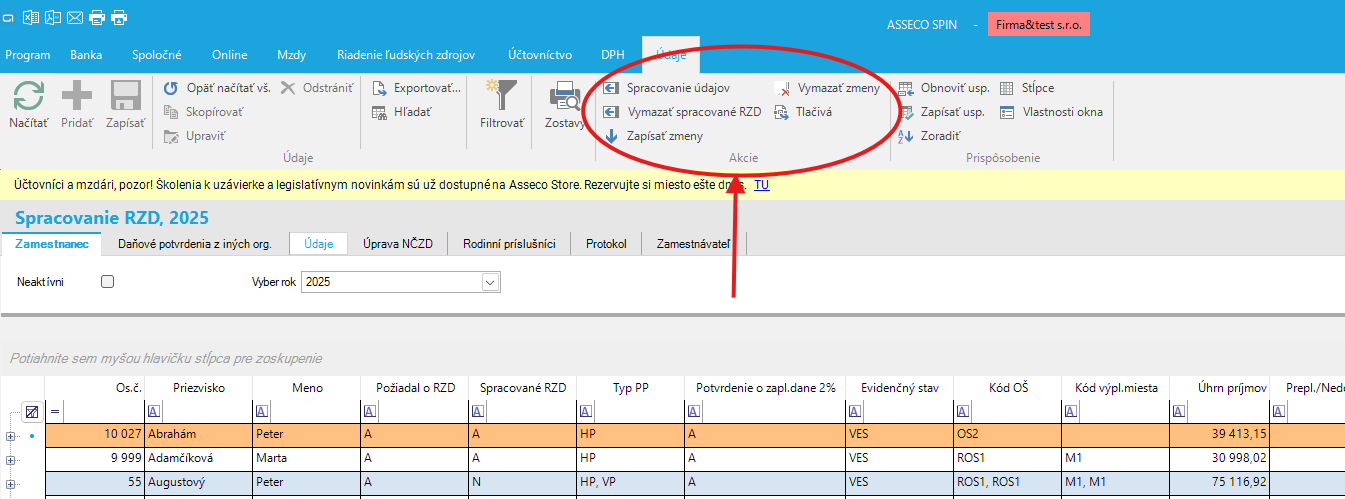Click the Firma&test s.r.o. company button
The width and height of the screenshot is (1345, 499).
[1038, 24]
